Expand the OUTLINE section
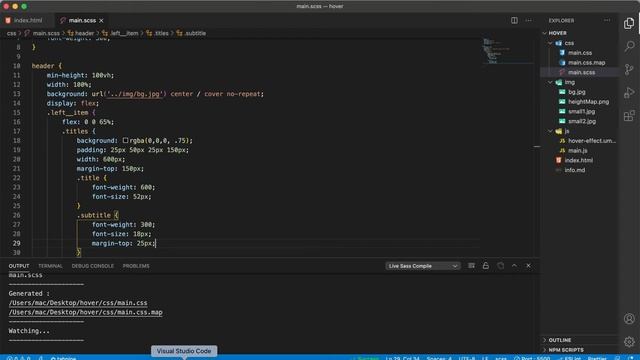Image resolution: width=640 pixels, height=360 pixels. pos(560,340)
